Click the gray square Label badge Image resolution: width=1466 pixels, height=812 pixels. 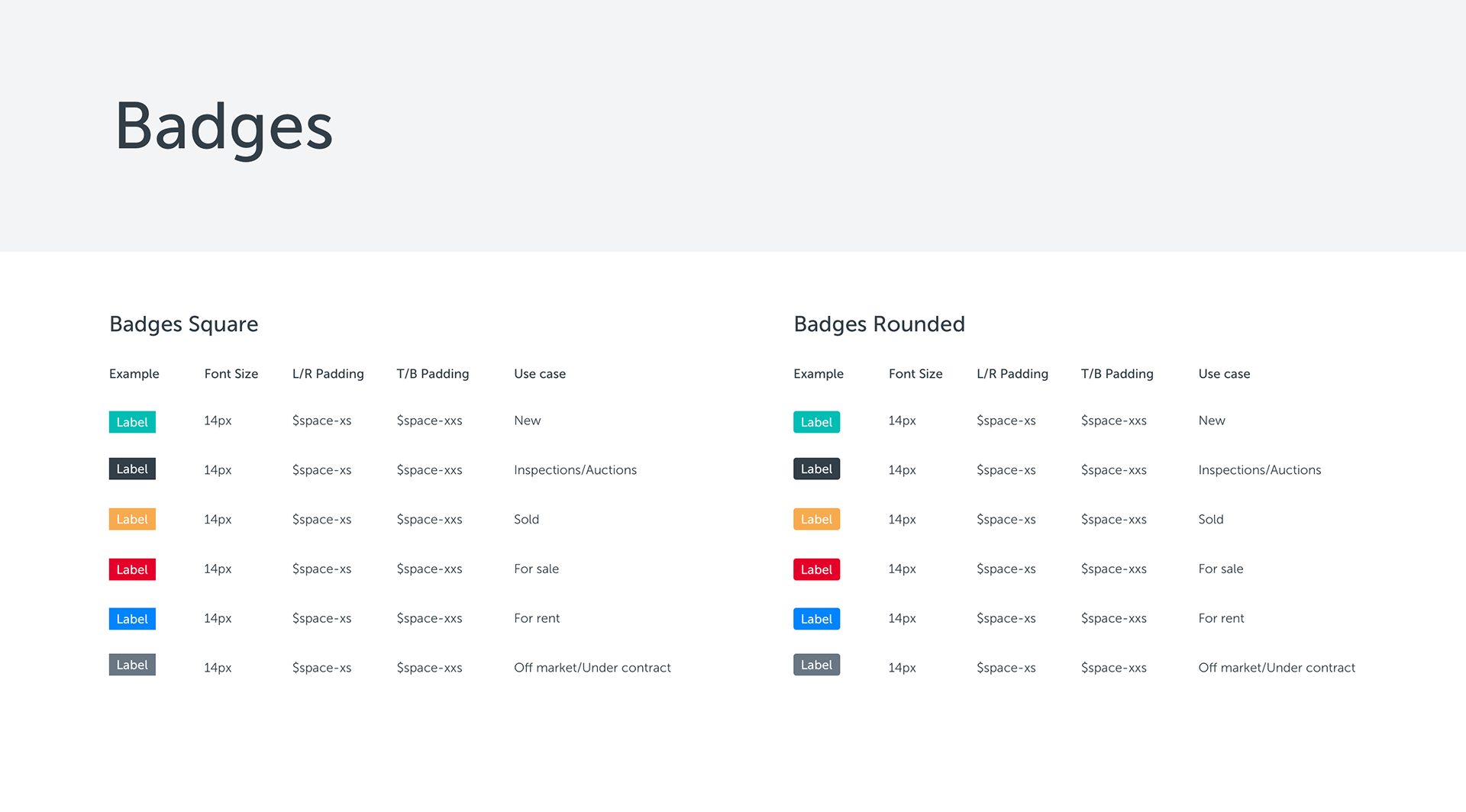(132, 665)
